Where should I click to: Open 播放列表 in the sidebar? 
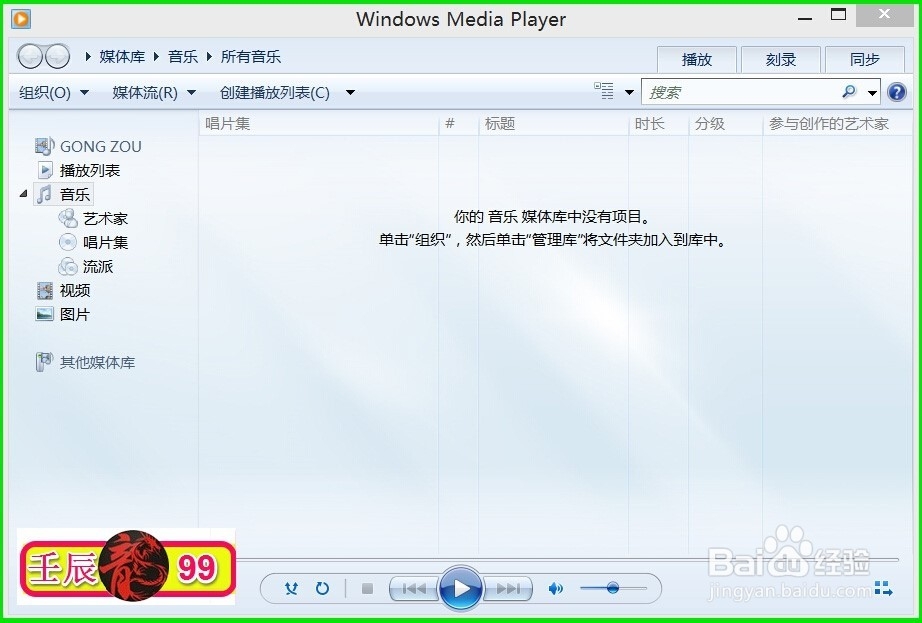coord(79,170)
